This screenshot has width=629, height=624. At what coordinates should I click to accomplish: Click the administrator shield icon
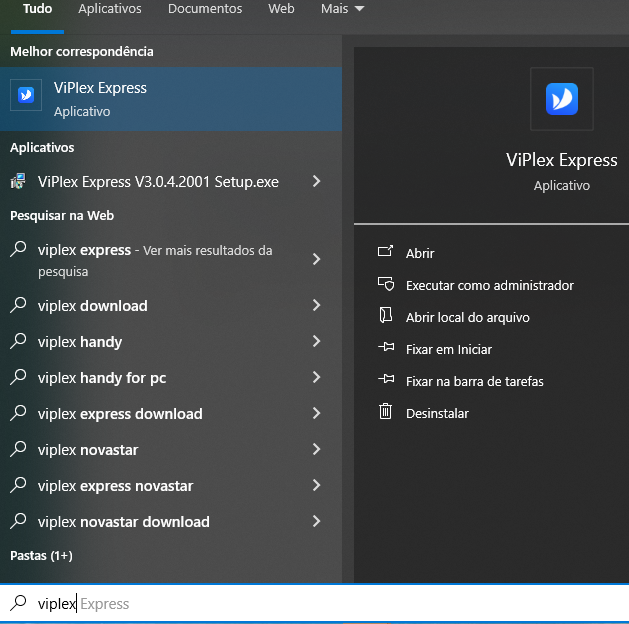386,284
